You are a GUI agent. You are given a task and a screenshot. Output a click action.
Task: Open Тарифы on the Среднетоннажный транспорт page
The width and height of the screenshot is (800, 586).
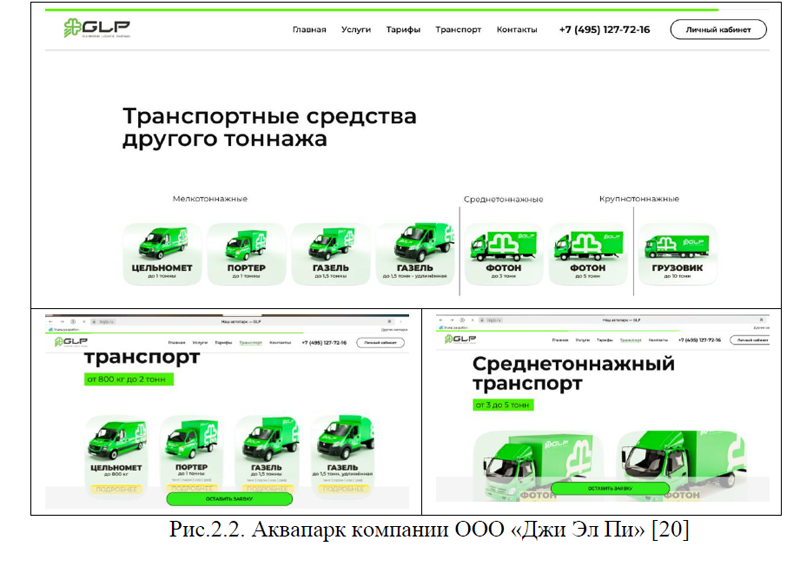(605, 340)
